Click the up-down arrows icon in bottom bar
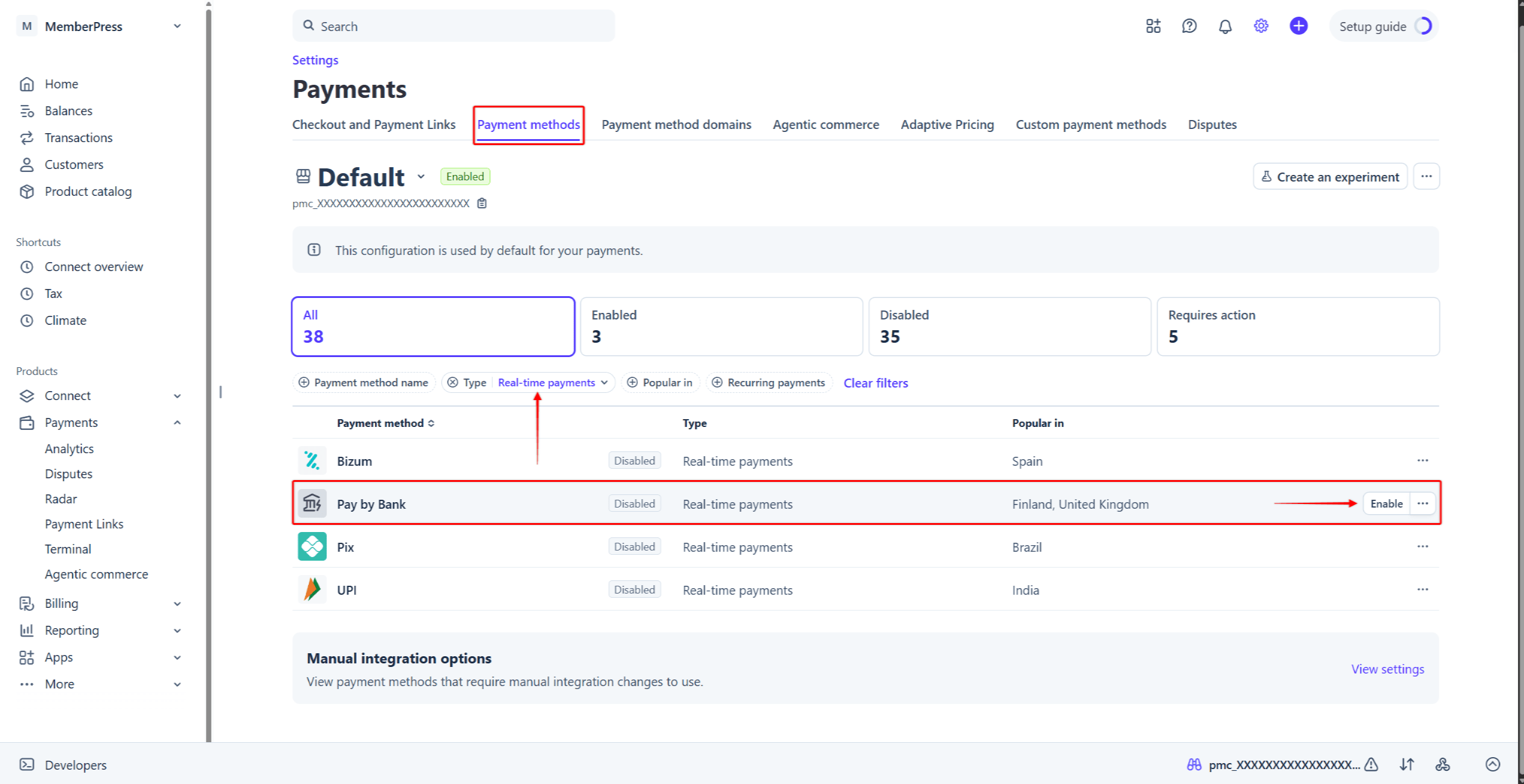Screen dimensions: 1524x784 pos(1406,764)
